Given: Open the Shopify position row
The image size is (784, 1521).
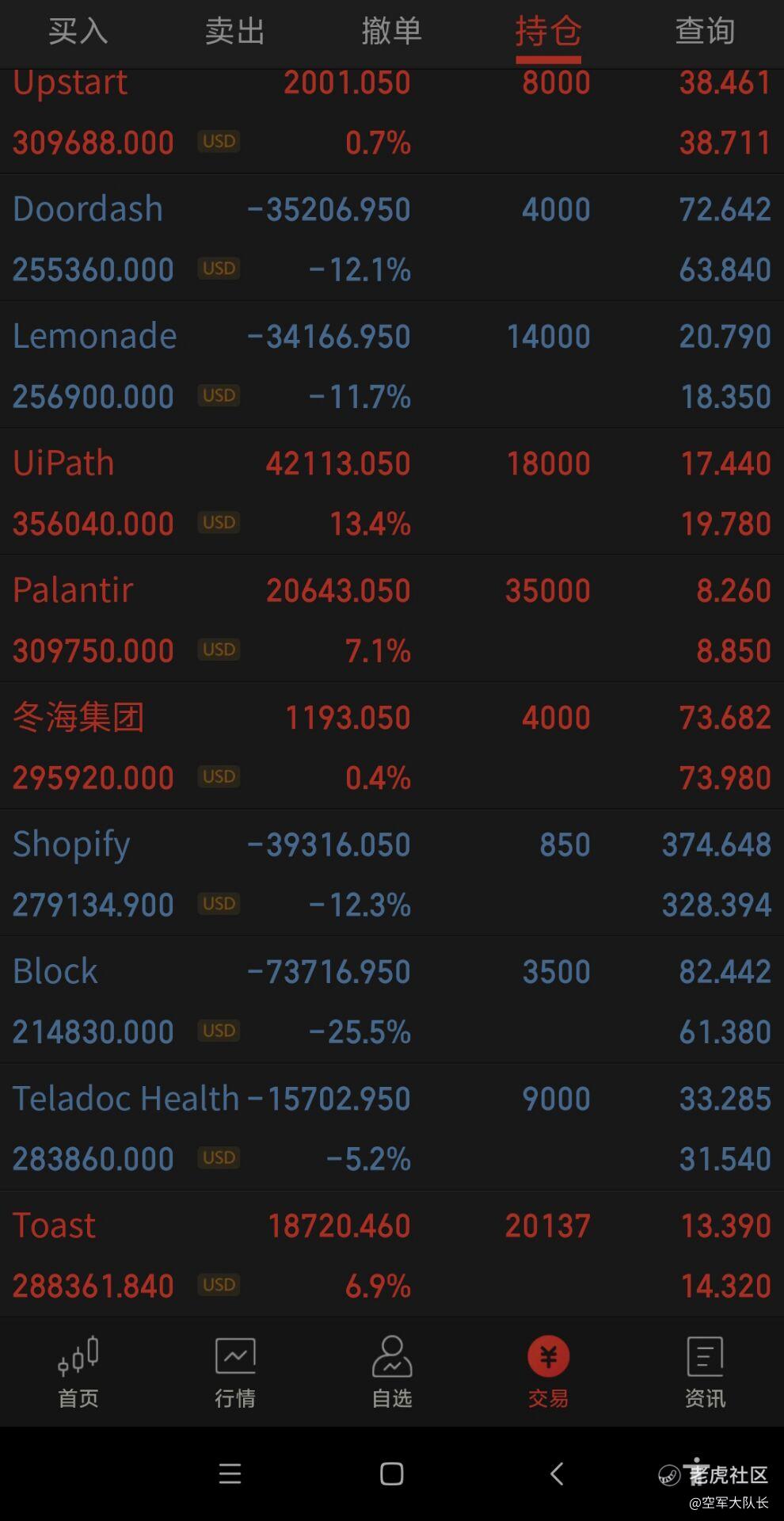Looking at the screenshot, I should (392, 874).
